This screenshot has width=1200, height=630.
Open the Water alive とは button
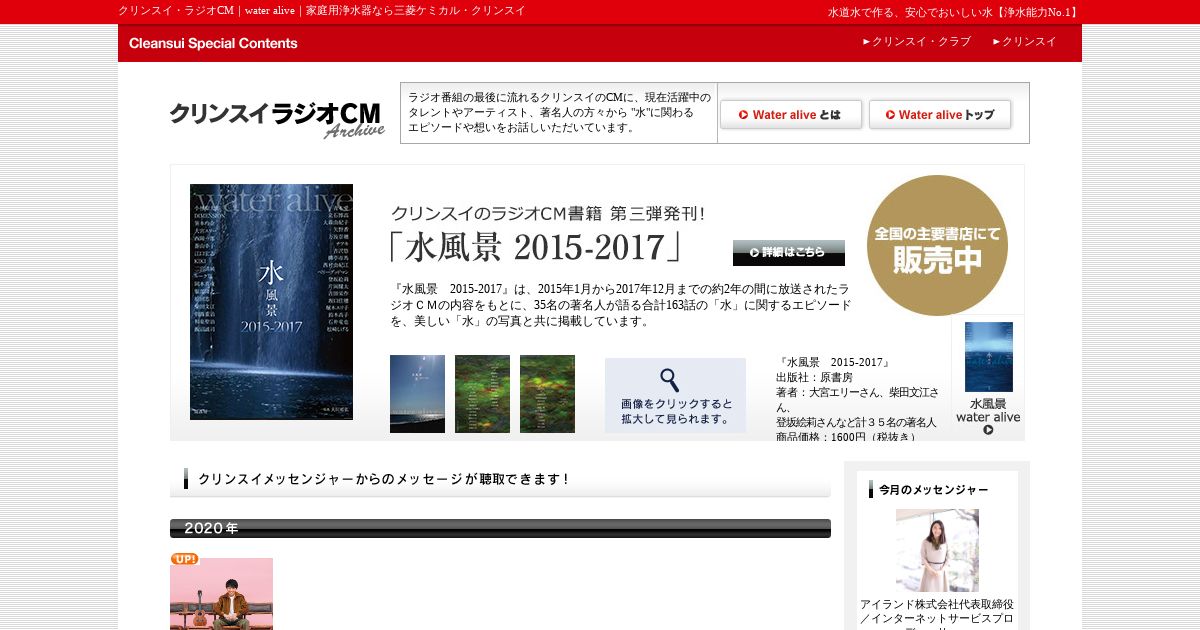[x=790, y=115]
